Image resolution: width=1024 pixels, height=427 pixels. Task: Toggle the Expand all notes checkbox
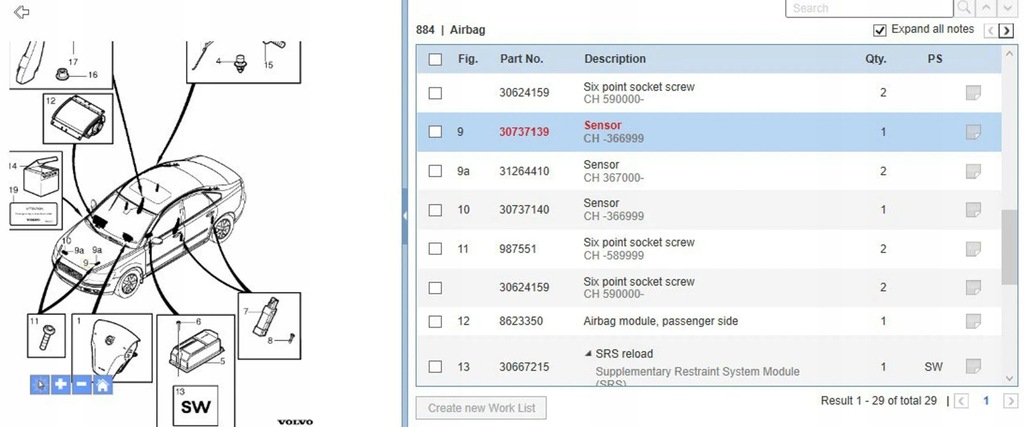pyautogui.click(x=880, y=30)
